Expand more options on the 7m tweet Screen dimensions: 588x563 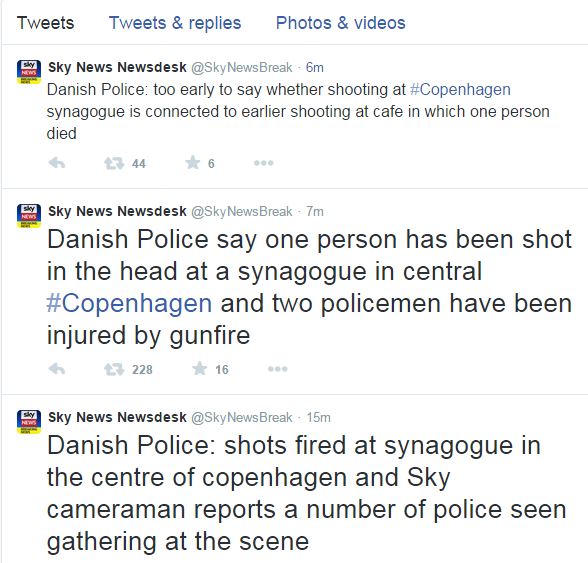pos(278,369)
